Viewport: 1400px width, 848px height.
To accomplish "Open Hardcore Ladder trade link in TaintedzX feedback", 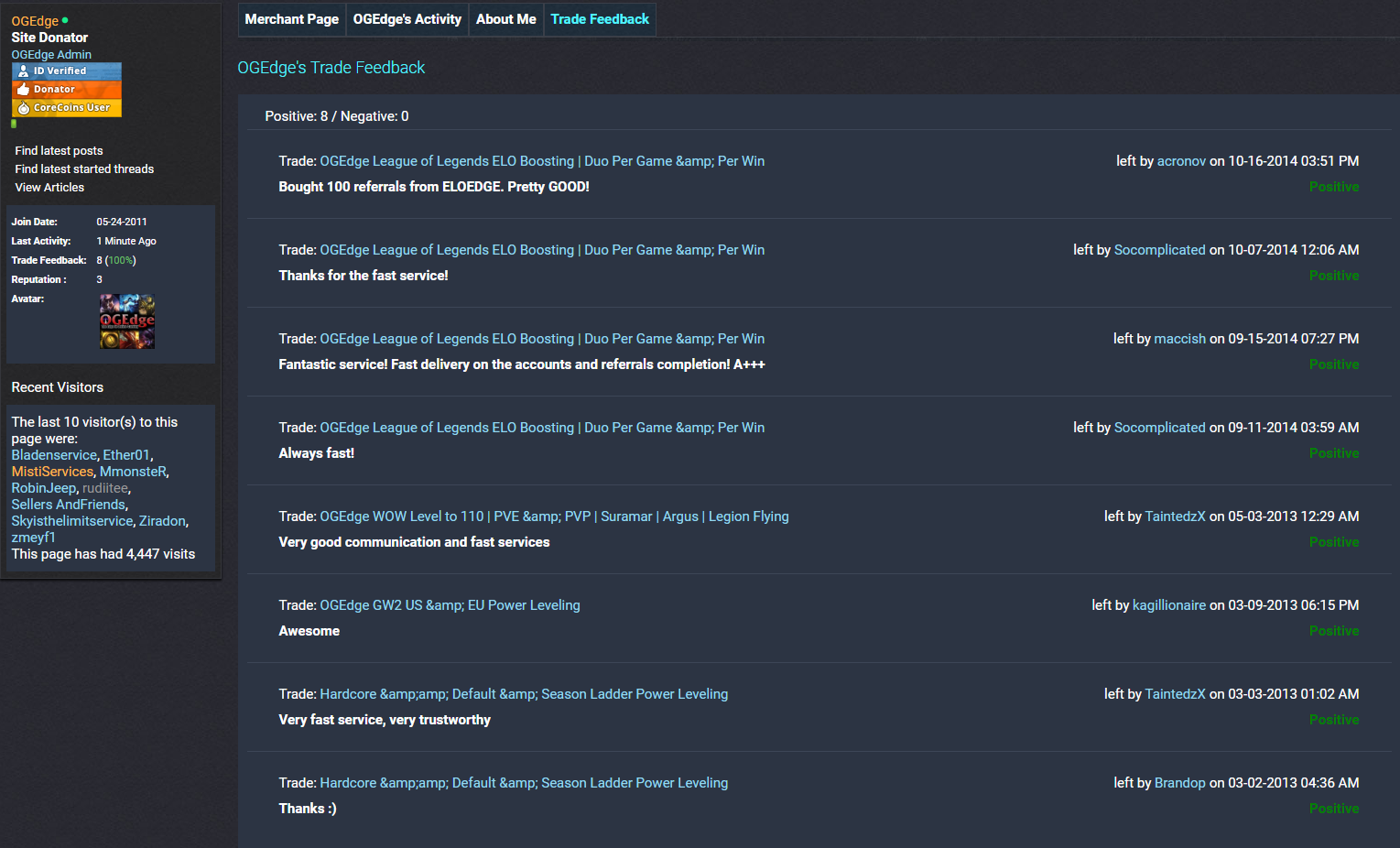I will pyautogui.click(x=524, y=694).
